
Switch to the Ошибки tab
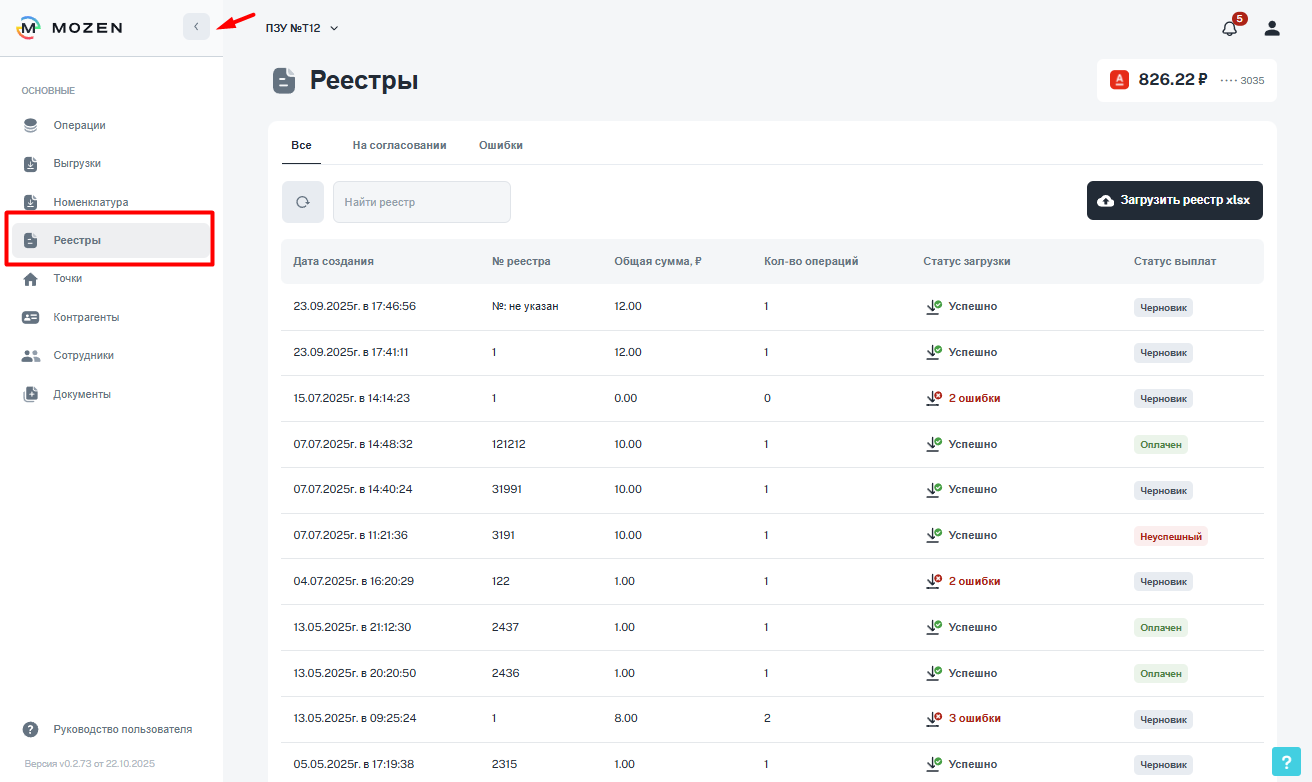[x=500, y=145]
